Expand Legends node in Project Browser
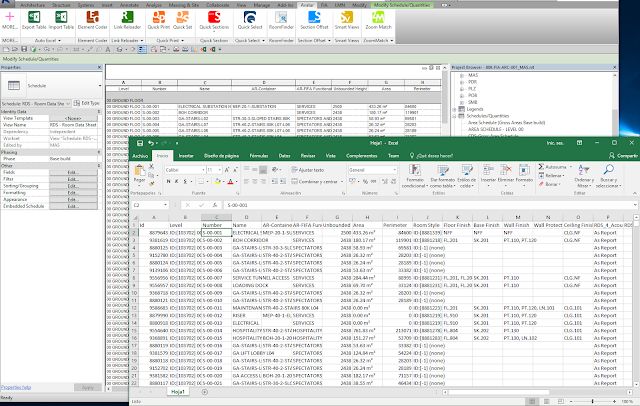Viewport: 640px width, 406px height. click(454, 109)
